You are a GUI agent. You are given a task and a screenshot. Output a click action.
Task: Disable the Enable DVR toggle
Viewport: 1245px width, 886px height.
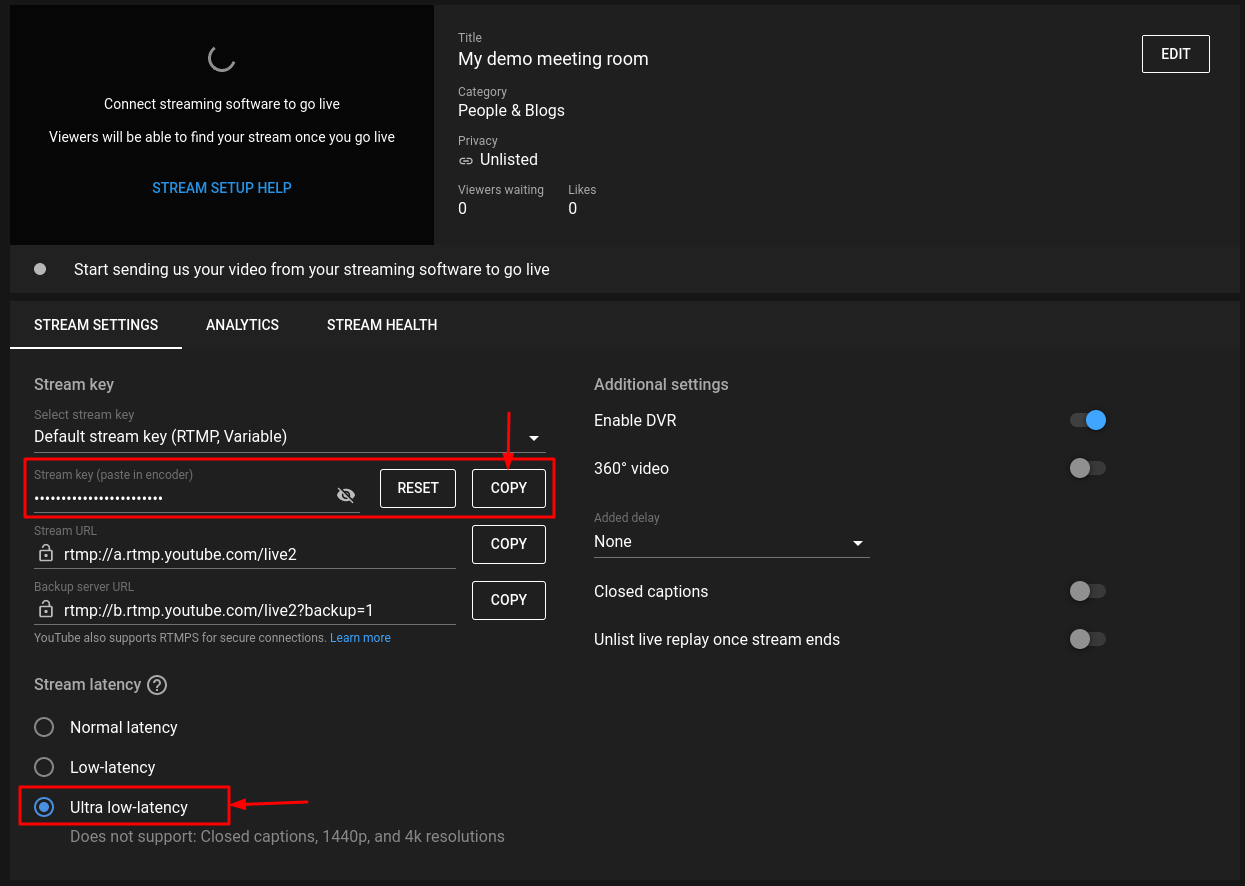[1087, 420]
